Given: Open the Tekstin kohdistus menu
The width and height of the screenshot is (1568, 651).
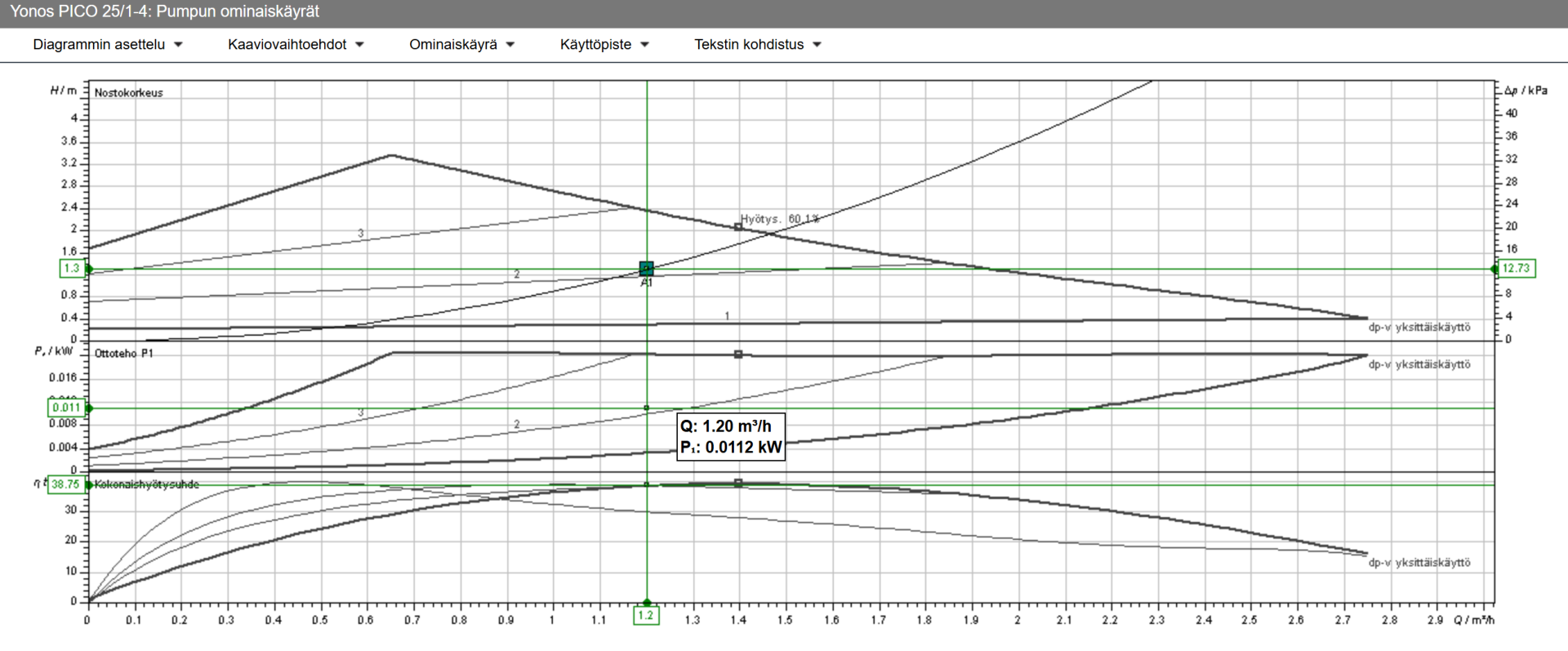Looking at the screenshot, I should click(x=758, y=44).
